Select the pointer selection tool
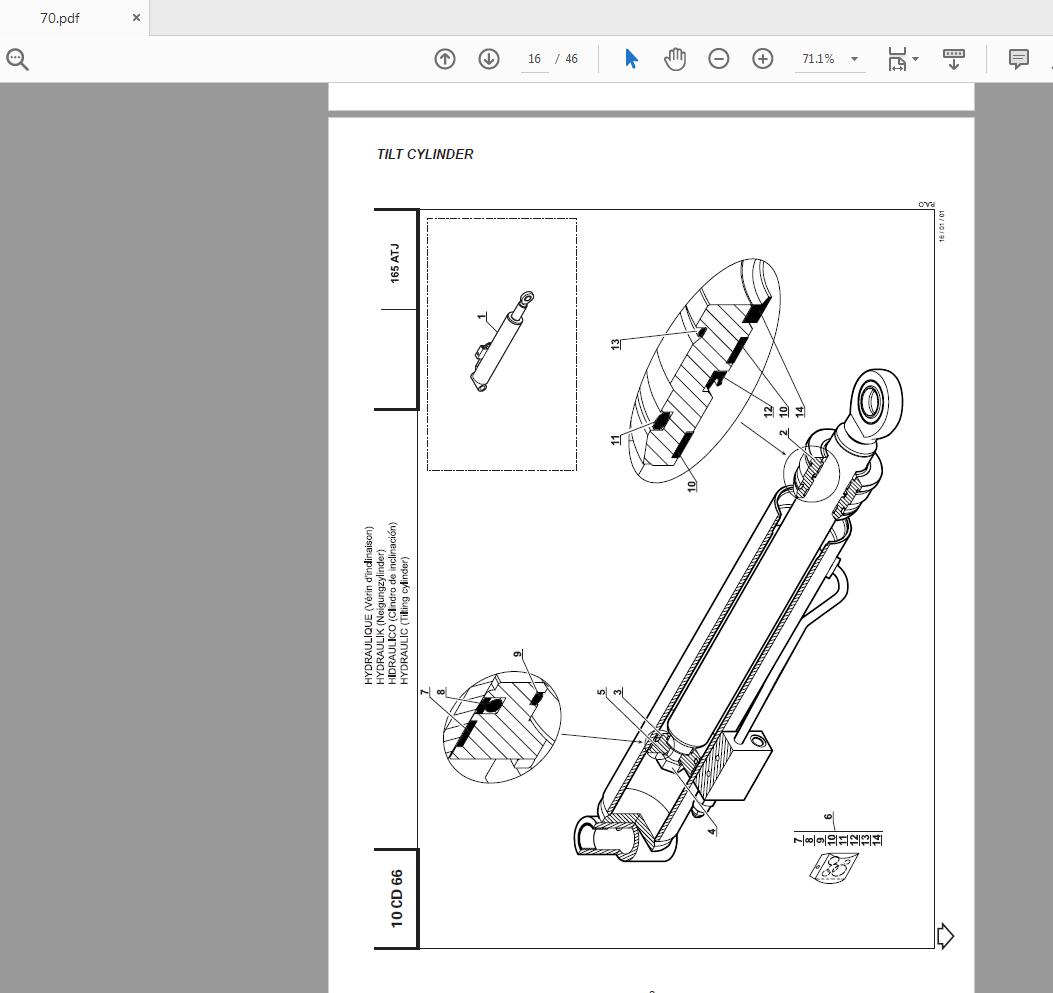 [631, 59]
